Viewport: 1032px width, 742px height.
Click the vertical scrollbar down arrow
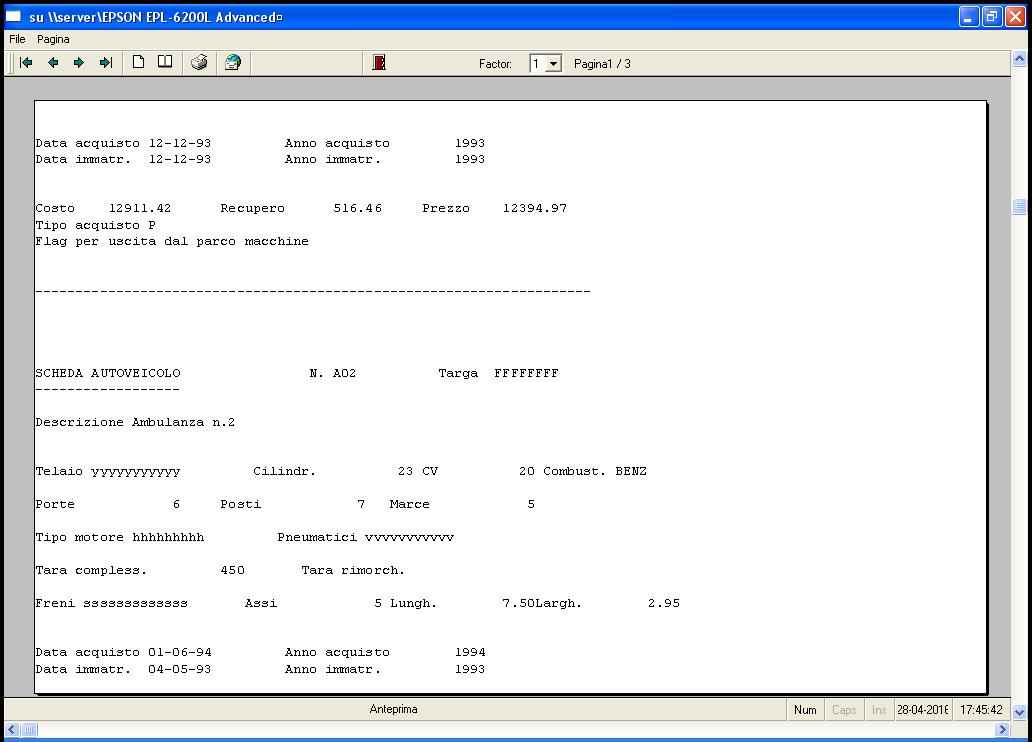(x=1019, y=712)
